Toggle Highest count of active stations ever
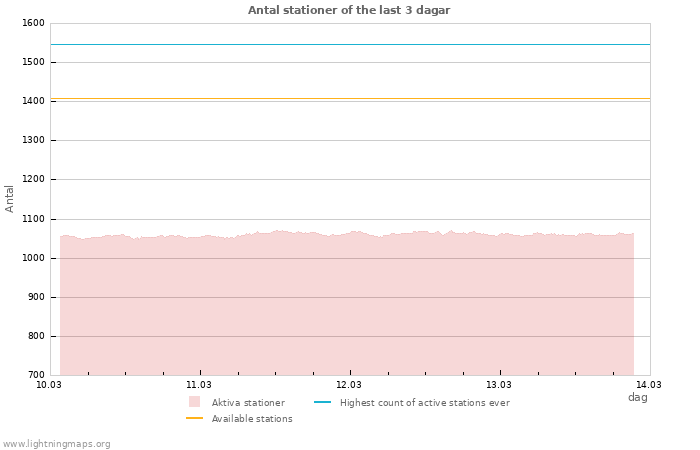Image resolution: width=700 pixels, height=450 pixels. click(x=424, y=403)
